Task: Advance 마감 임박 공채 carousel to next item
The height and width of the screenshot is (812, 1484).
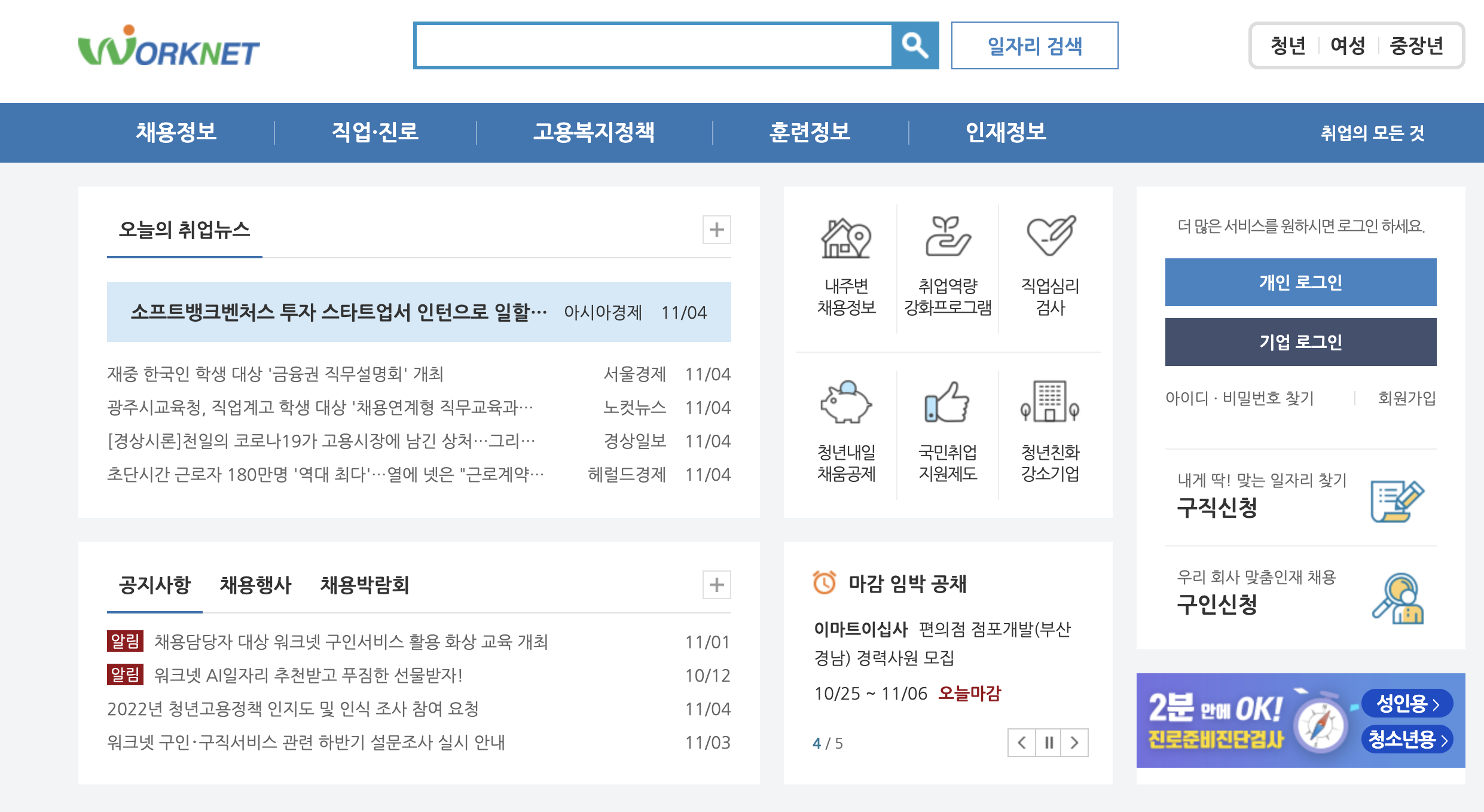Action: [1074, 743]
